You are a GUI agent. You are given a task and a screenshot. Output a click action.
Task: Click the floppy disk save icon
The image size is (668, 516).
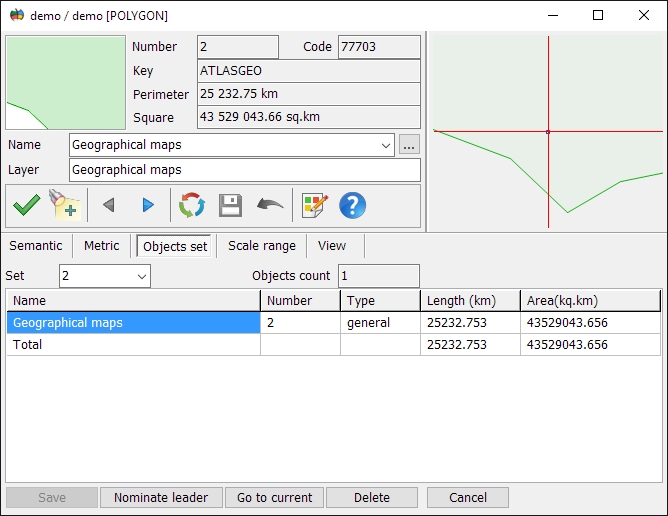(230, 205)
